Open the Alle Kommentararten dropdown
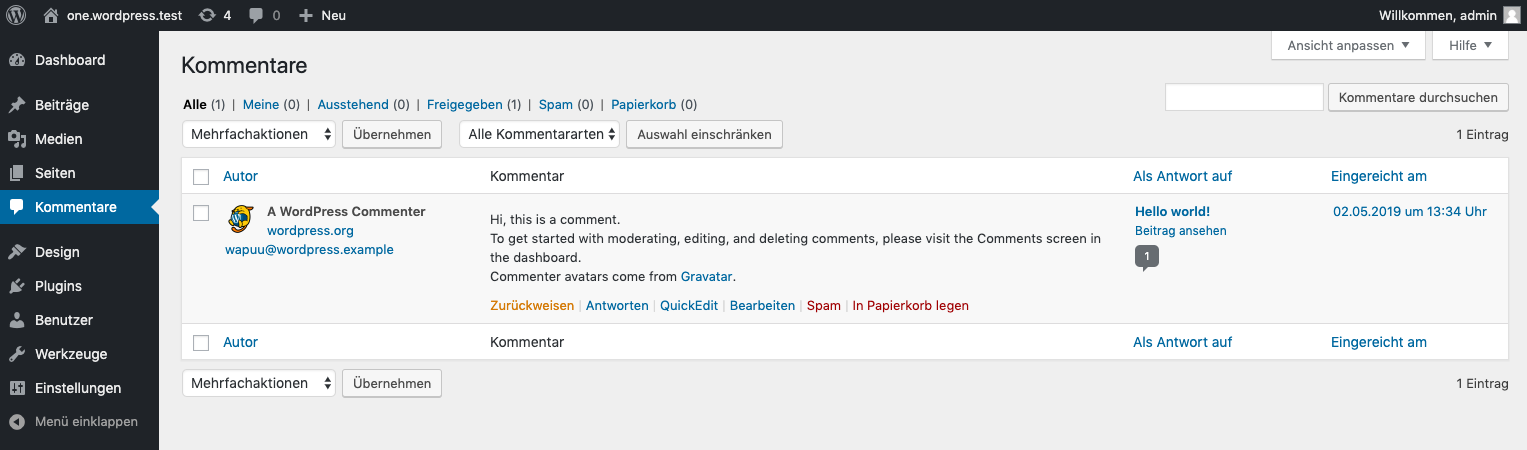1527x450 pixels. tap(540, 134)
